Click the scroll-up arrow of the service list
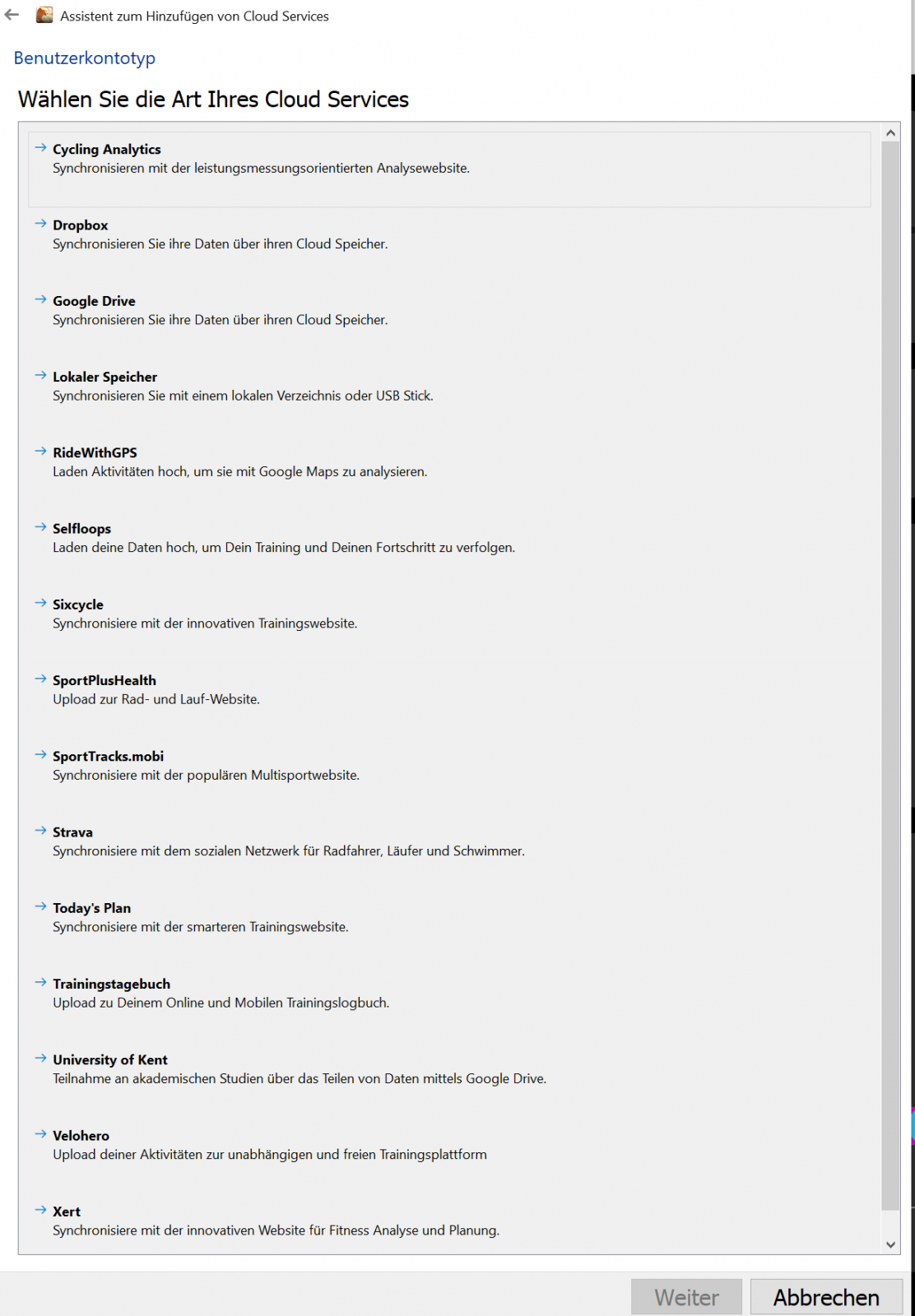 [x=890, y=132]
